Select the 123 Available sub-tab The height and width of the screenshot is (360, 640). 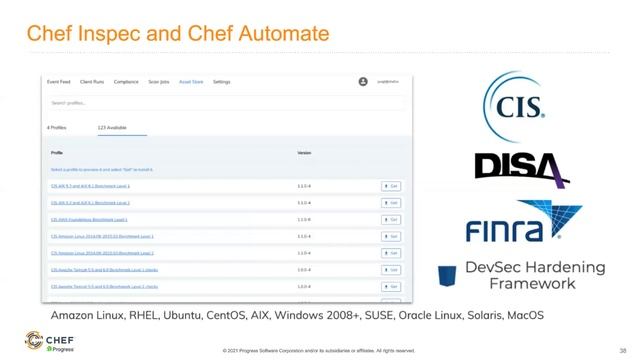(112, 128)
